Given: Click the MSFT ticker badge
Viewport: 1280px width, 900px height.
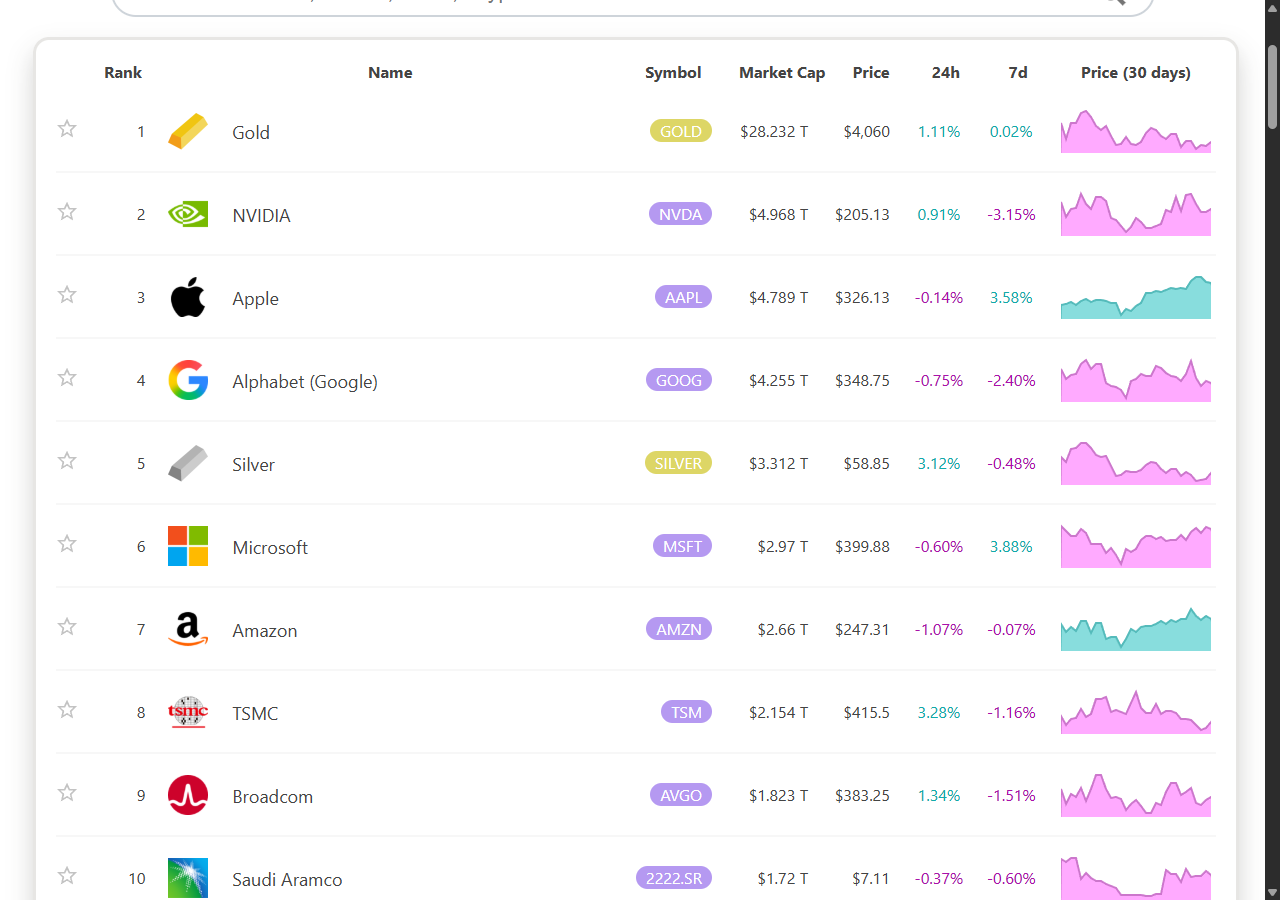Looking at the screenshot, I should (682, 546).
